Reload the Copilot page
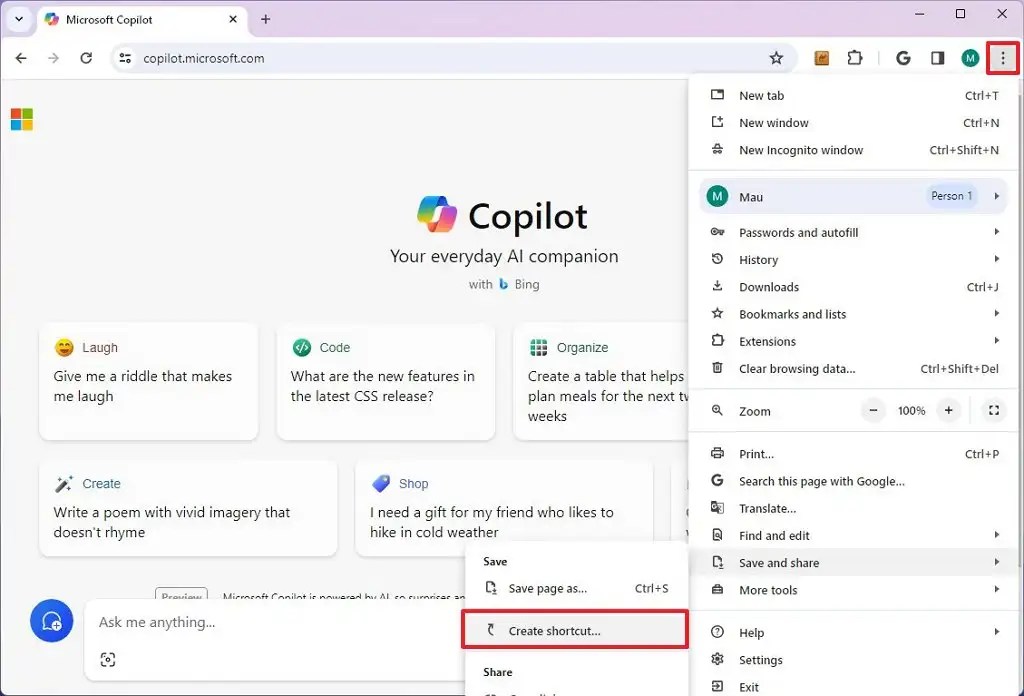 [x=86, y=58]
